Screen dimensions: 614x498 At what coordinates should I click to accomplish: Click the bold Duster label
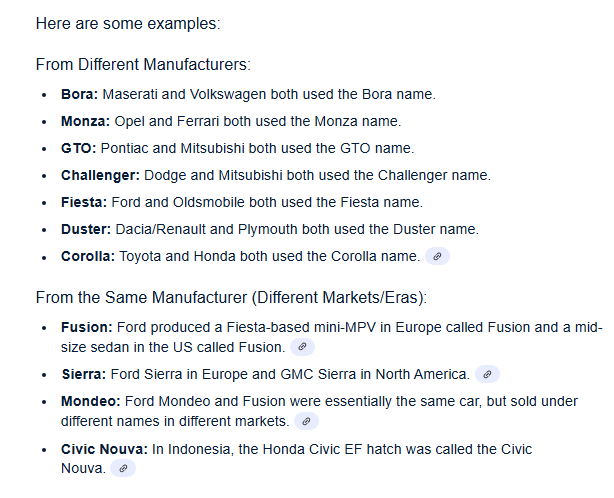(x=86, y=229)
